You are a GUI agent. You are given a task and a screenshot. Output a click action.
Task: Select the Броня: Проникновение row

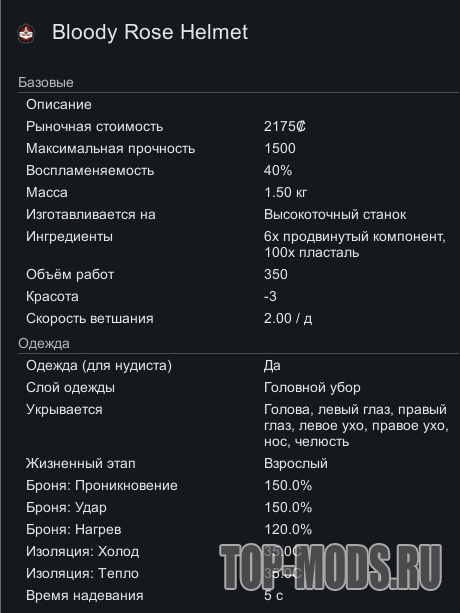238,485
